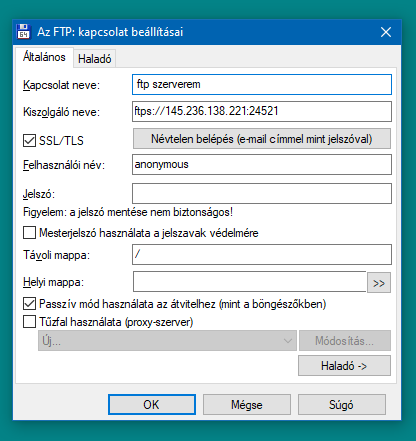Toggle the SSL/TLS checkbox
The height and width of the screenshot is (441, 416).
click(29, 140)
